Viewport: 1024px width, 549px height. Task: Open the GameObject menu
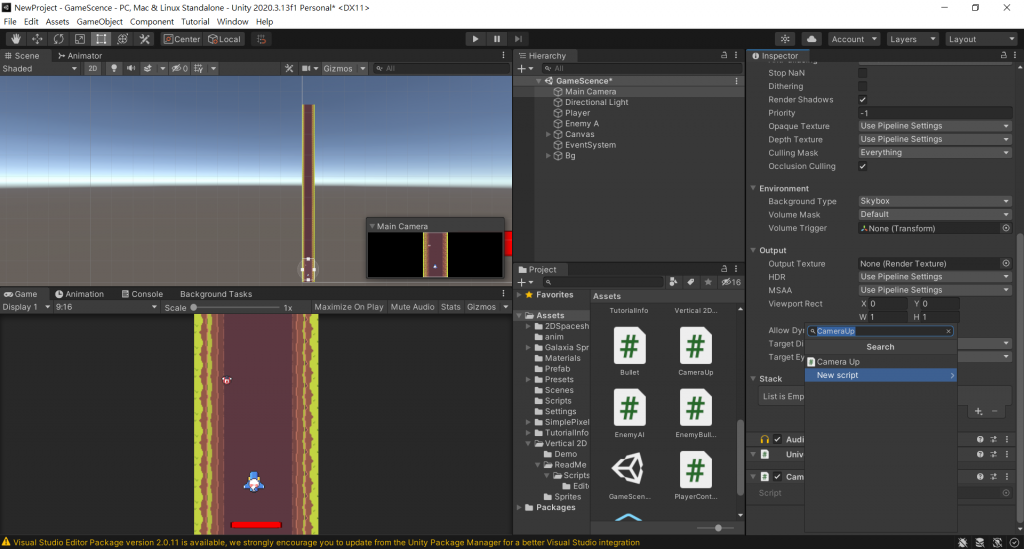click(99, 21)
